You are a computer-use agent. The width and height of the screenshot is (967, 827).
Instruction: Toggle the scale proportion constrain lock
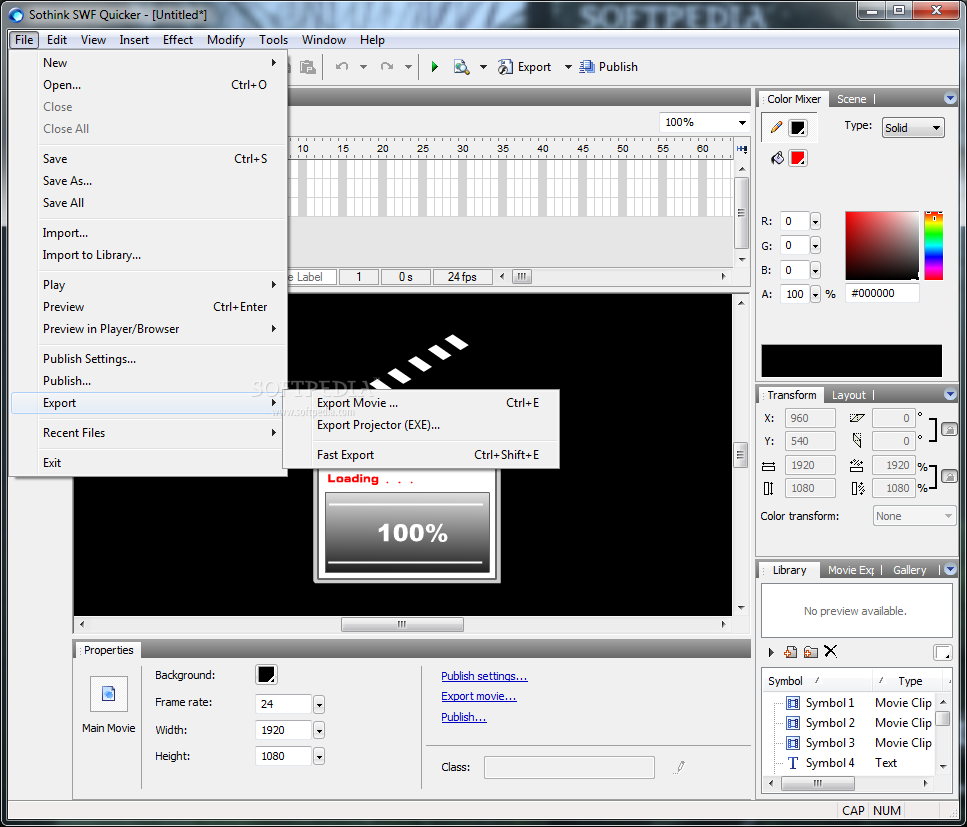click(x=949, y=476)
